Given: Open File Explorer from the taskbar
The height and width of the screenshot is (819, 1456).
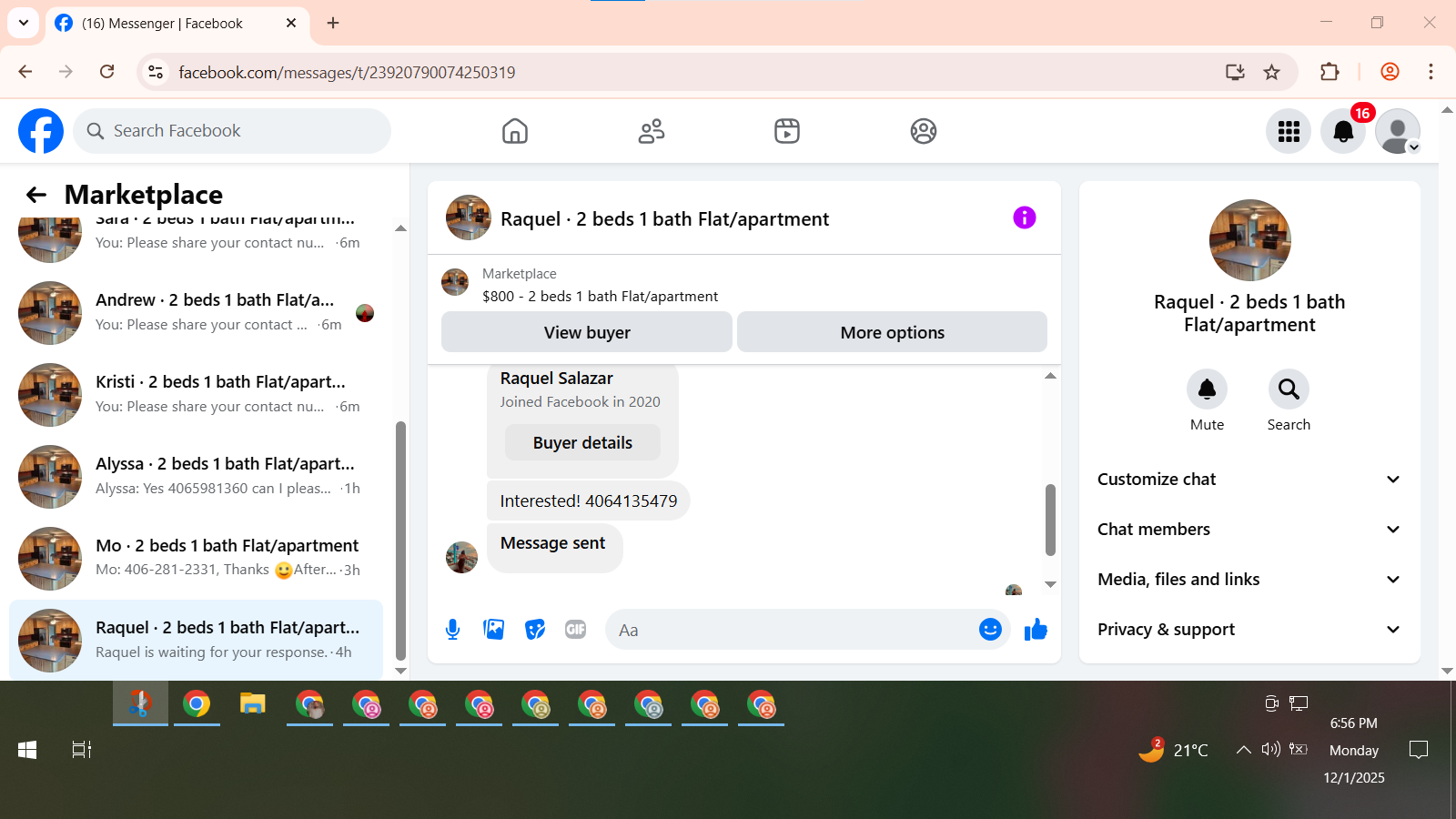Looking at the screenshot, I should point(252,704).
